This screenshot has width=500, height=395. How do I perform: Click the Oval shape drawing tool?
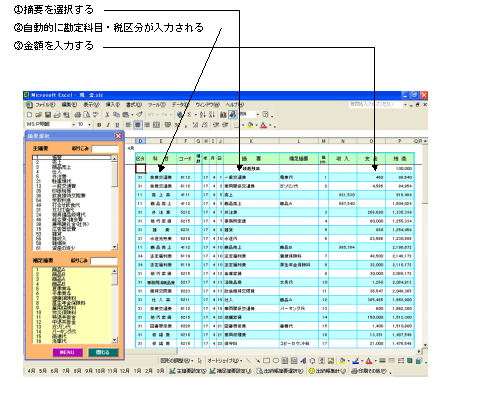coord(276,361)
